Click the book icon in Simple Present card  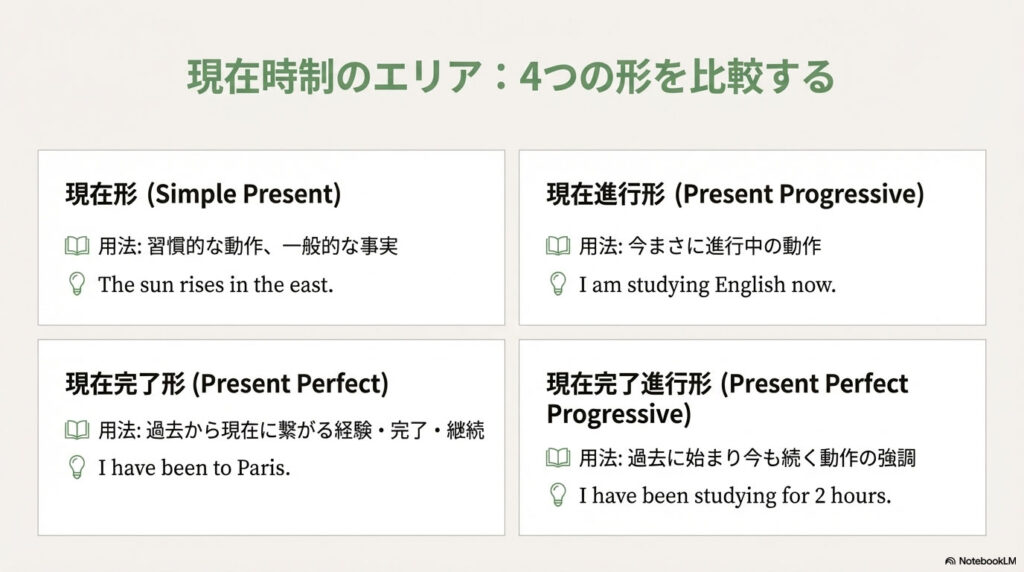coord(77,246)
